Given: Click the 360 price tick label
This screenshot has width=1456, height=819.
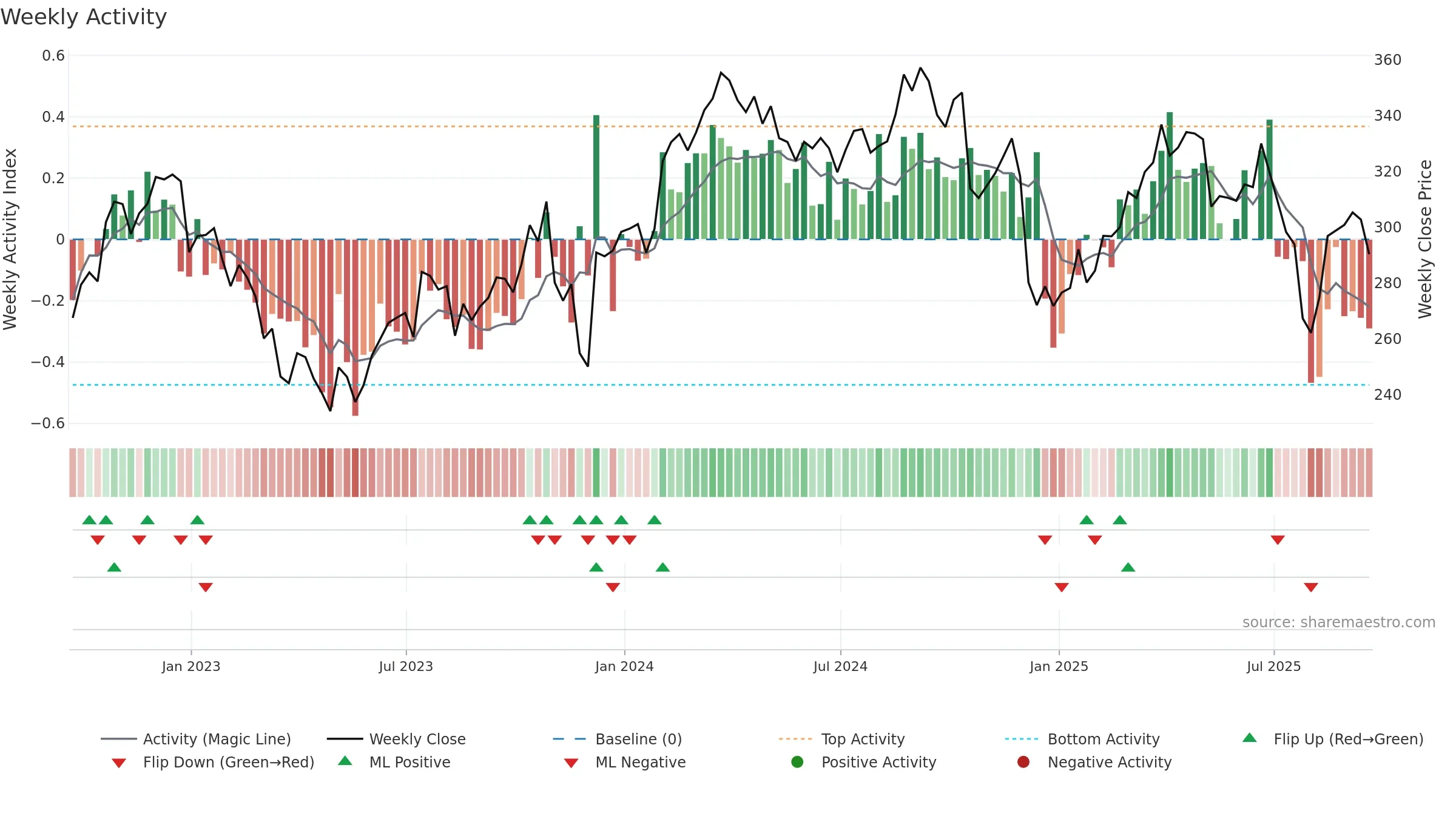Looking at the screenshot, I should click(1388, 59).
